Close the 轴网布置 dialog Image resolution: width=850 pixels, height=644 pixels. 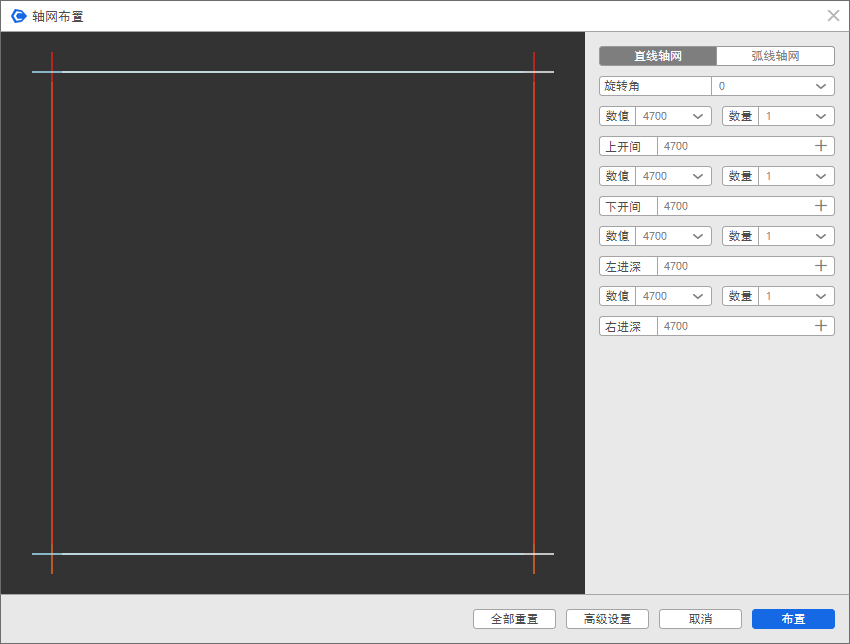[833, 16]
